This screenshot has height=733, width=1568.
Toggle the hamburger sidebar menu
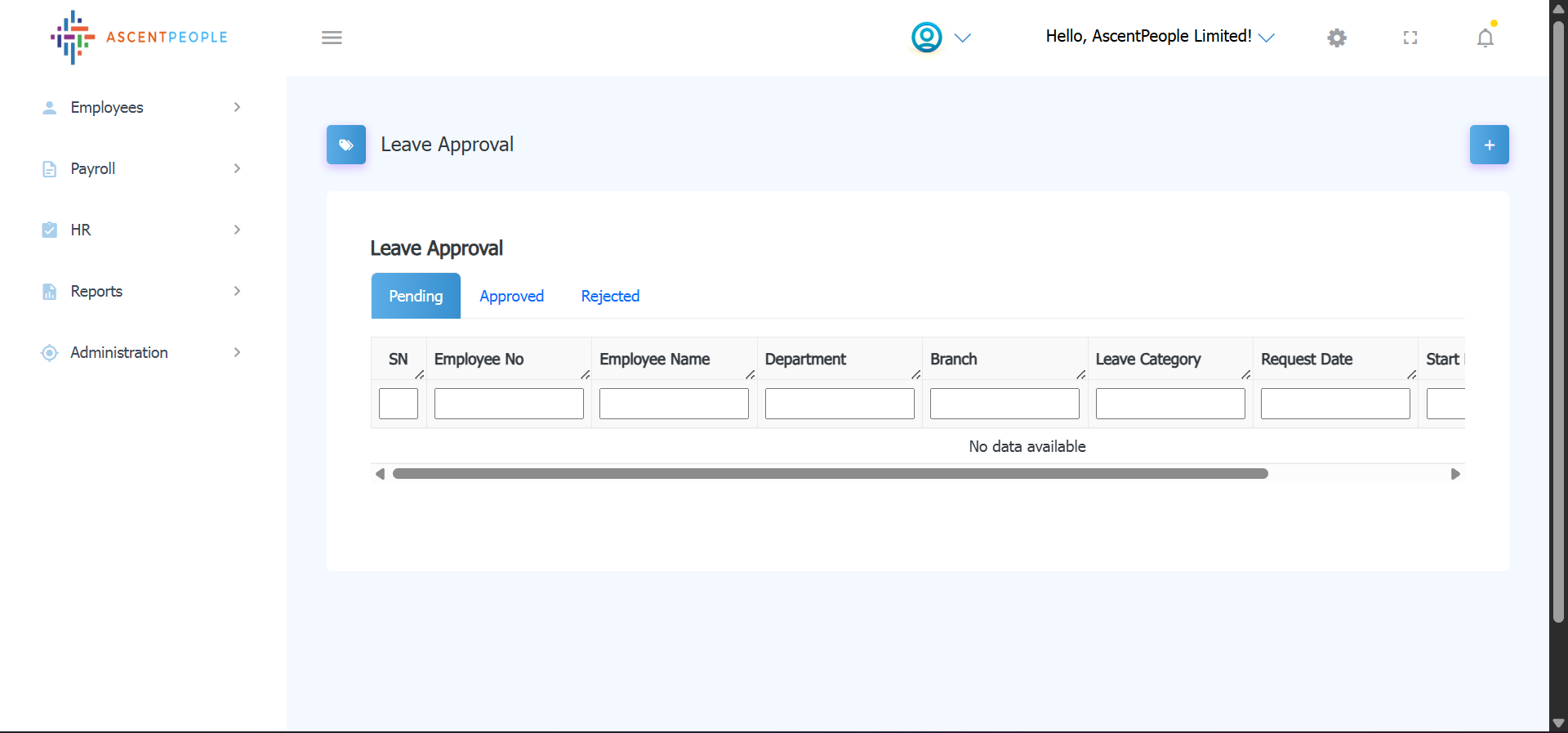coord(332,38)
